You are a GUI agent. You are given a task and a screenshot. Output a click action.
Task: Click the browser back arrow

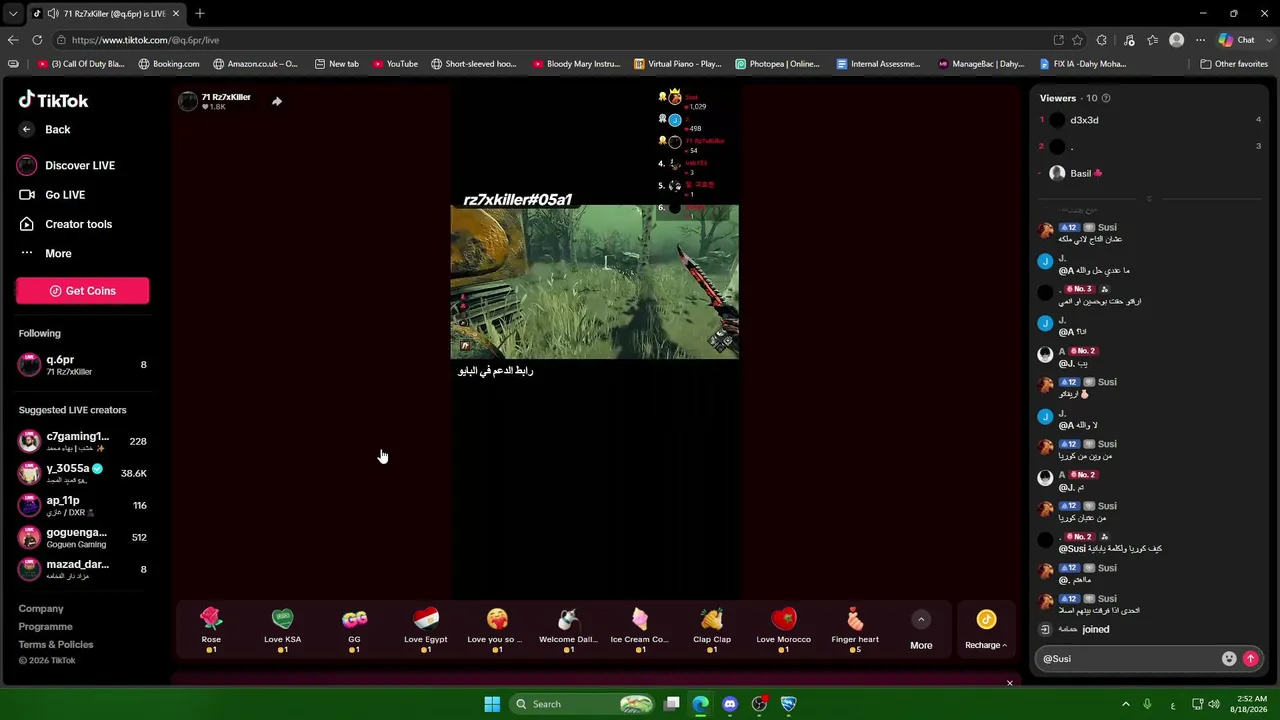[13, 40]
